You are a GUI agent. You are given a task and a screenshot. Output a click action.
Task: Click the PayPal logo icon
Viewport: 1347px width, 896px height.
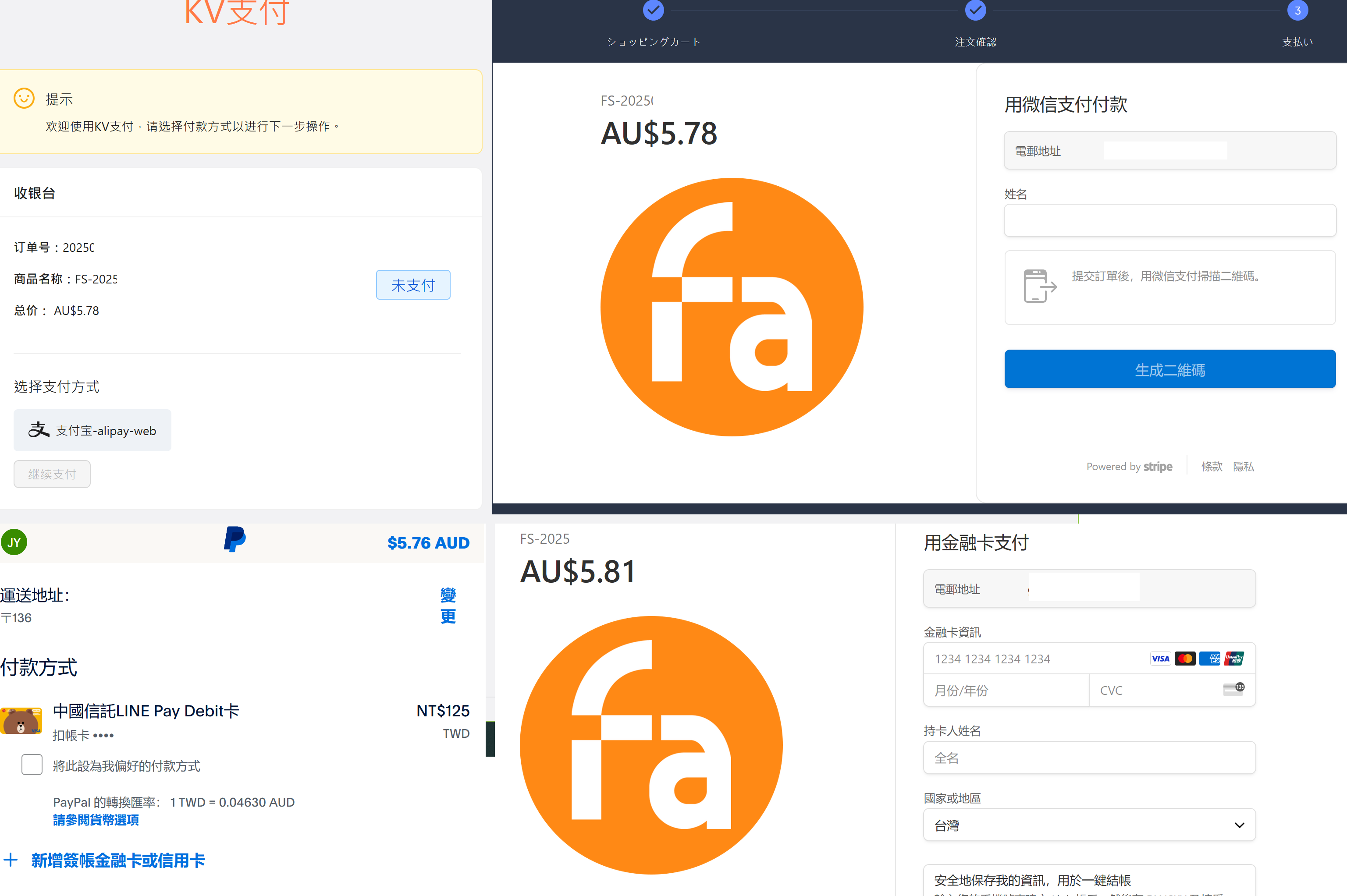point(235,539)
